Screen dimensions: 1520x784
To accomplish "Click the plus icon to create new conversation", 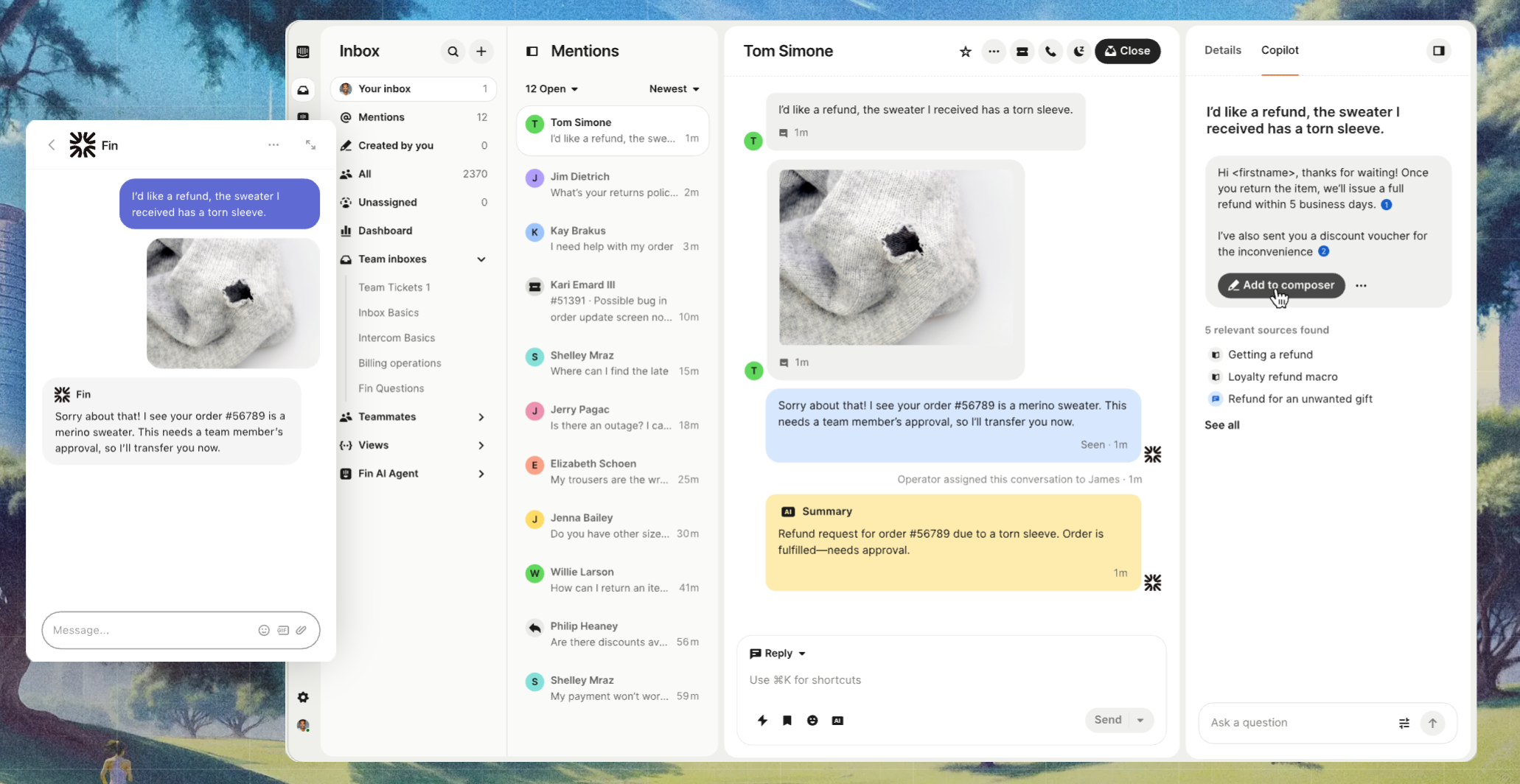I will pos(481,52).
